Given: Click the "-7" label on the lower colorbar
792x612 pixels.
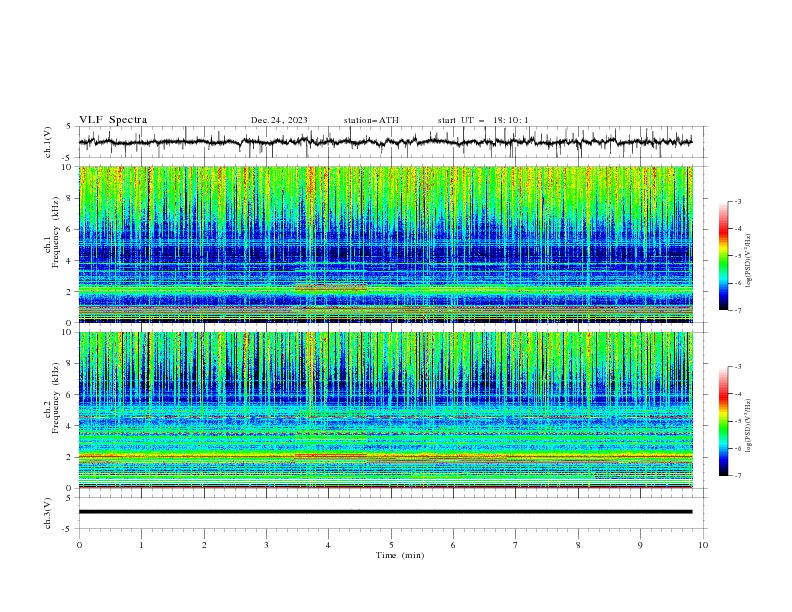Looking at the screenshot, I should coord(738,476).
